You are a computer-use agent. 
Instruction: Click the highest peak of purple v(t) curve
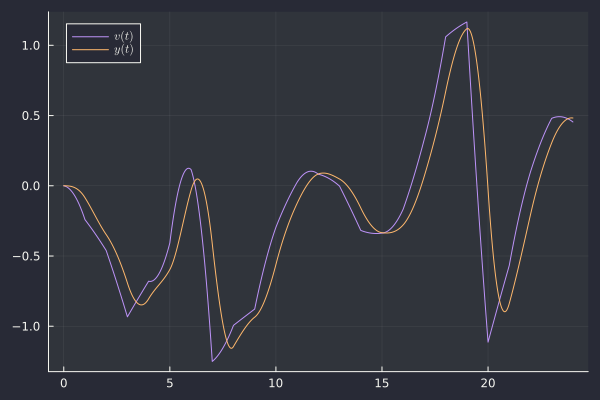[466, 22]
